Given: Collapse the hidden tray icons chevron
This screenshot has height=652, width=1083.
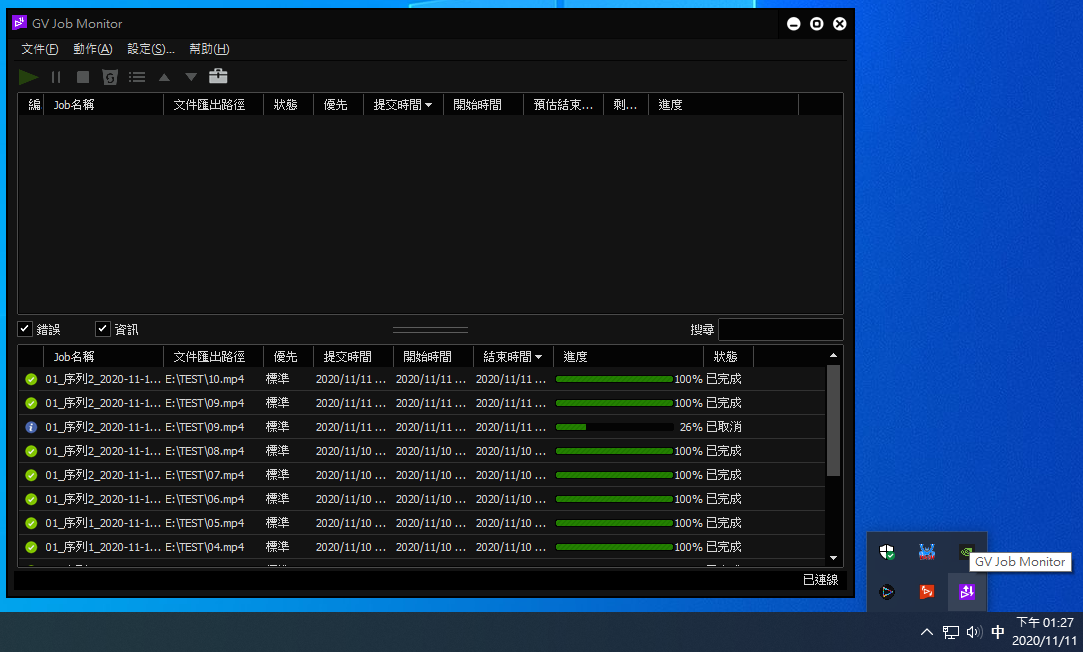Looking at the screenshot, I should point(927,632).
